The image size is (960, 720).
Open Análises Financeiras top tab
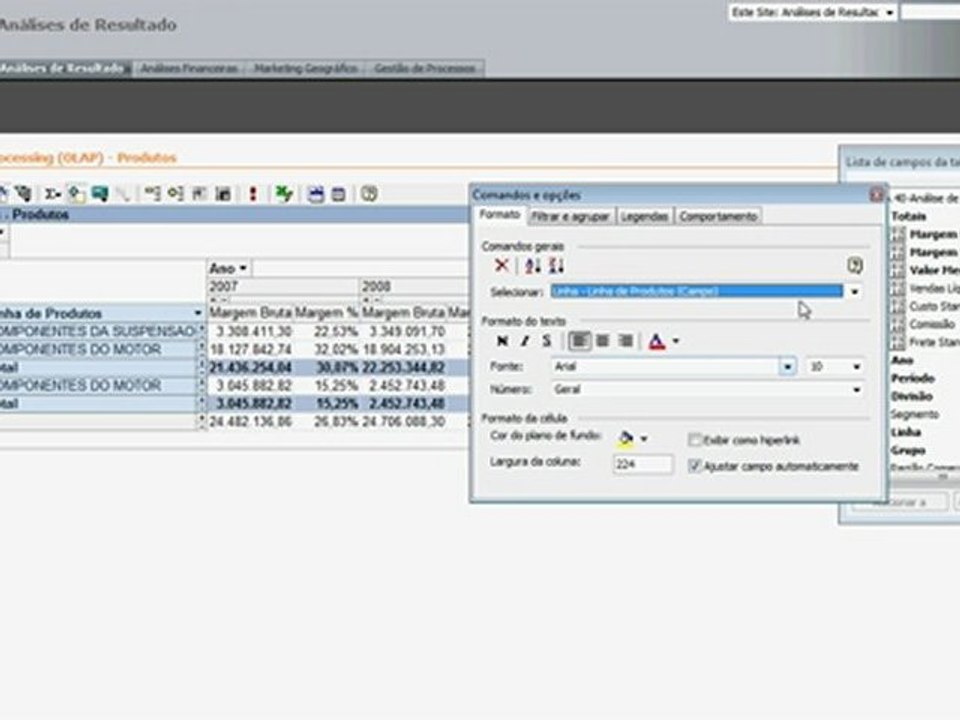(189, 68)
